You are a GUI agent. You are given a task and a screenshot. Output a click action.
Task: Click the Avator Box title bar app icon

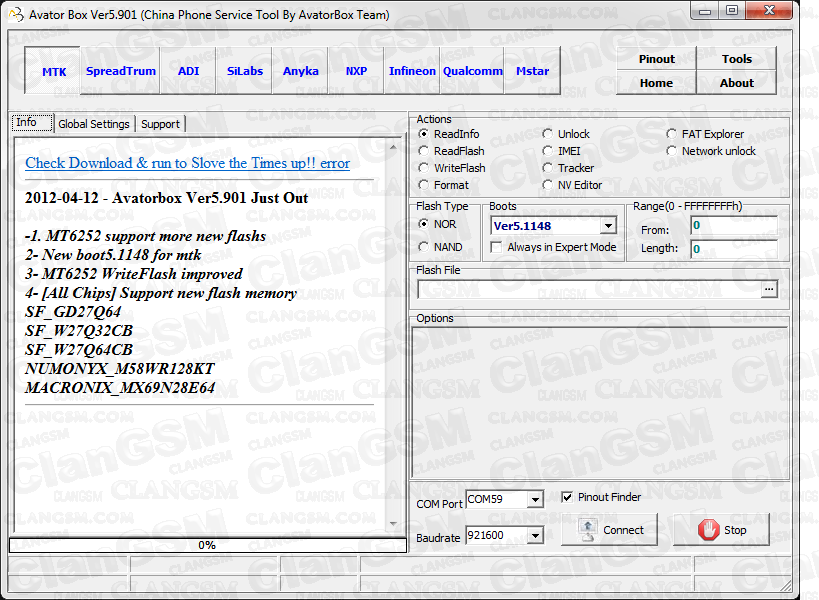point(16,15)
